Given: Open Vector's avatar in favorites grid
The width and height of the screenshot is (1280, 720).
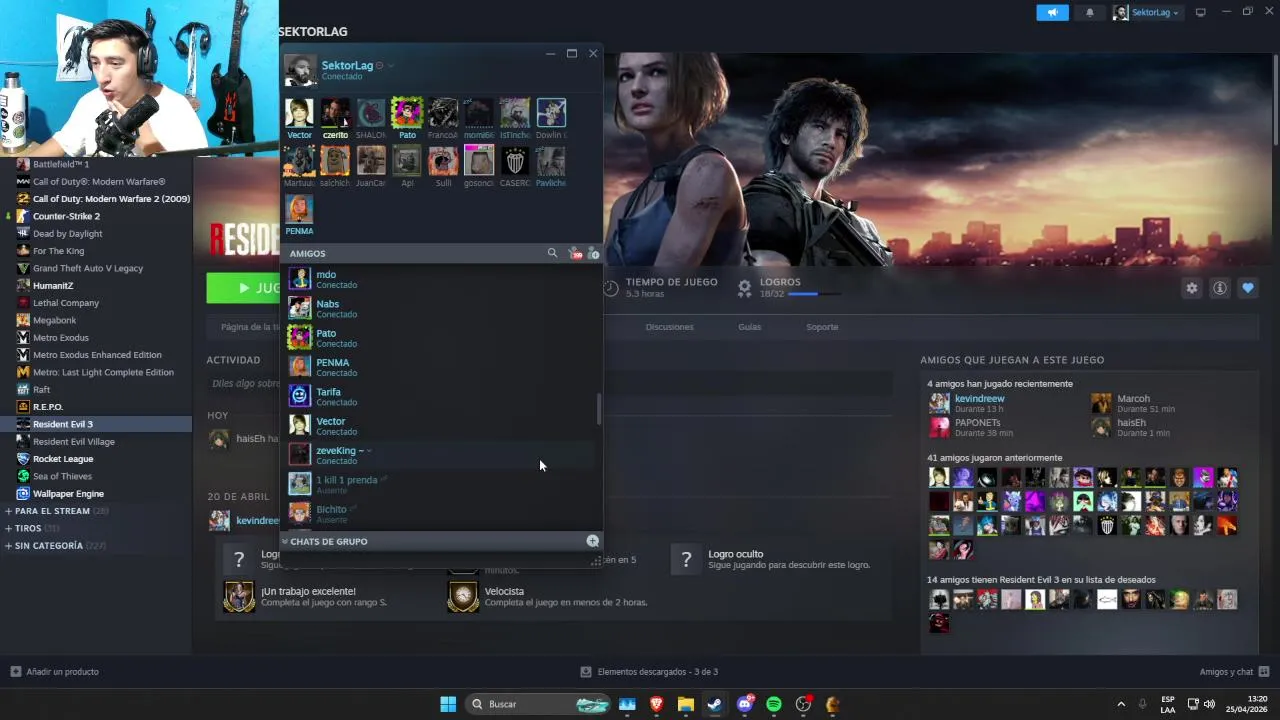Looking at the screenshot, I should coord(299,112).
